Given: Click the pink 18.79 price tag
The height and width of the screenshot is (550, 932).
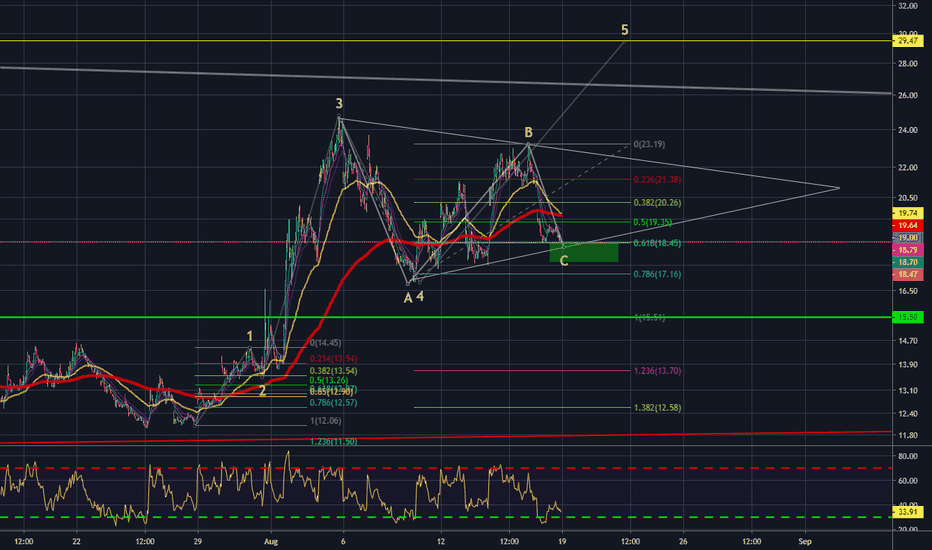Looking at the screenshot, I should coord(908,250).
